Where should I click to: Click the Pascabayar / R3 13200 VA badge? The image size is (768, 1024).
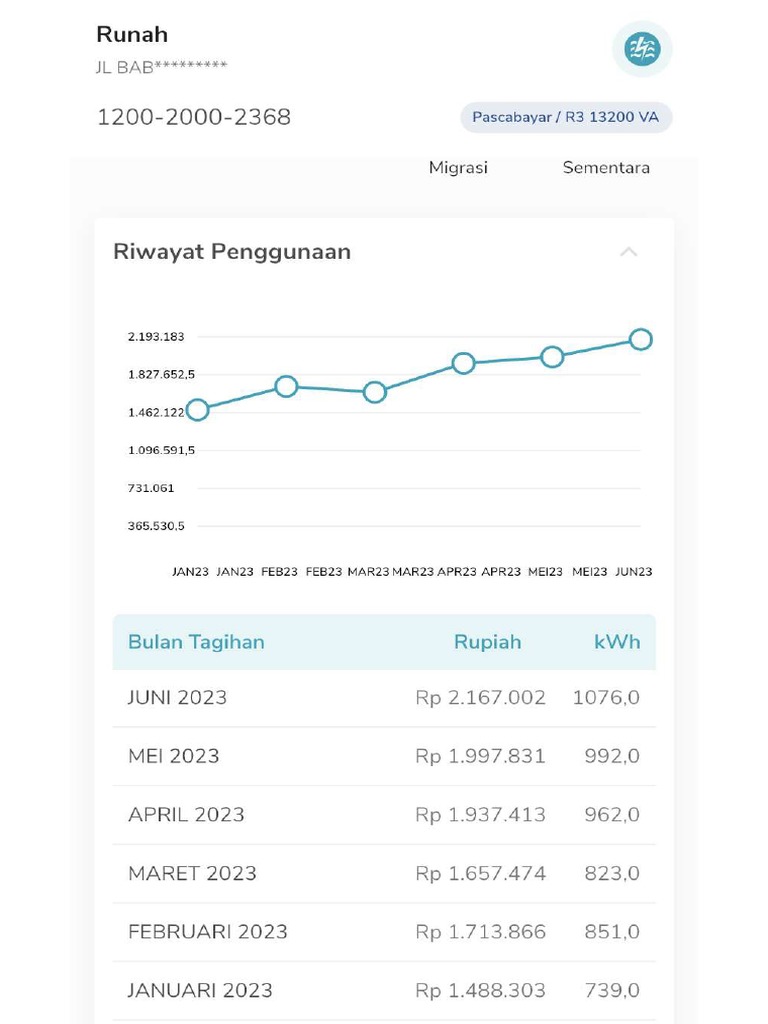tap(566, 117)
